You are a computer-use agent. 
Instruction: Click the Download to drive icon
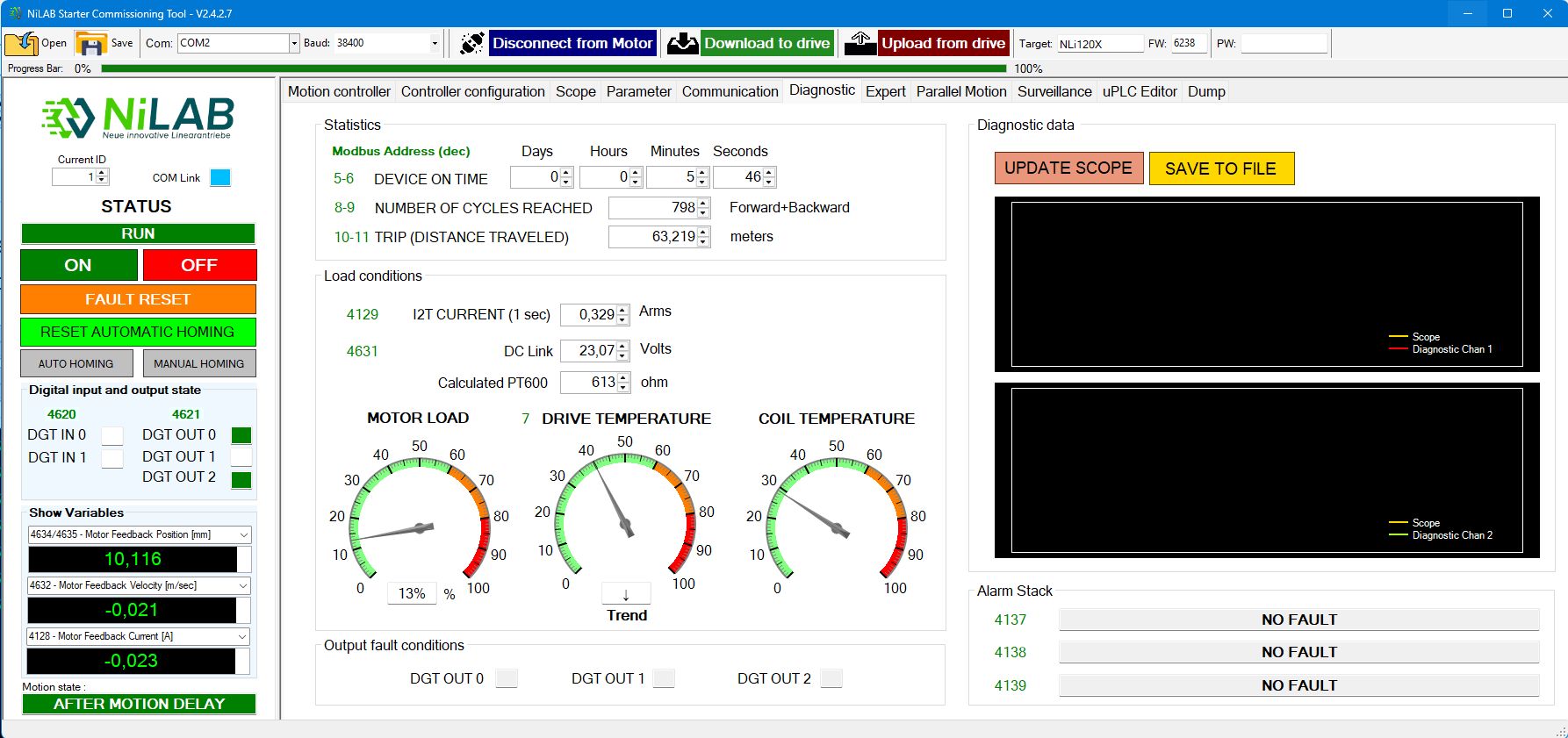point(682,43)
